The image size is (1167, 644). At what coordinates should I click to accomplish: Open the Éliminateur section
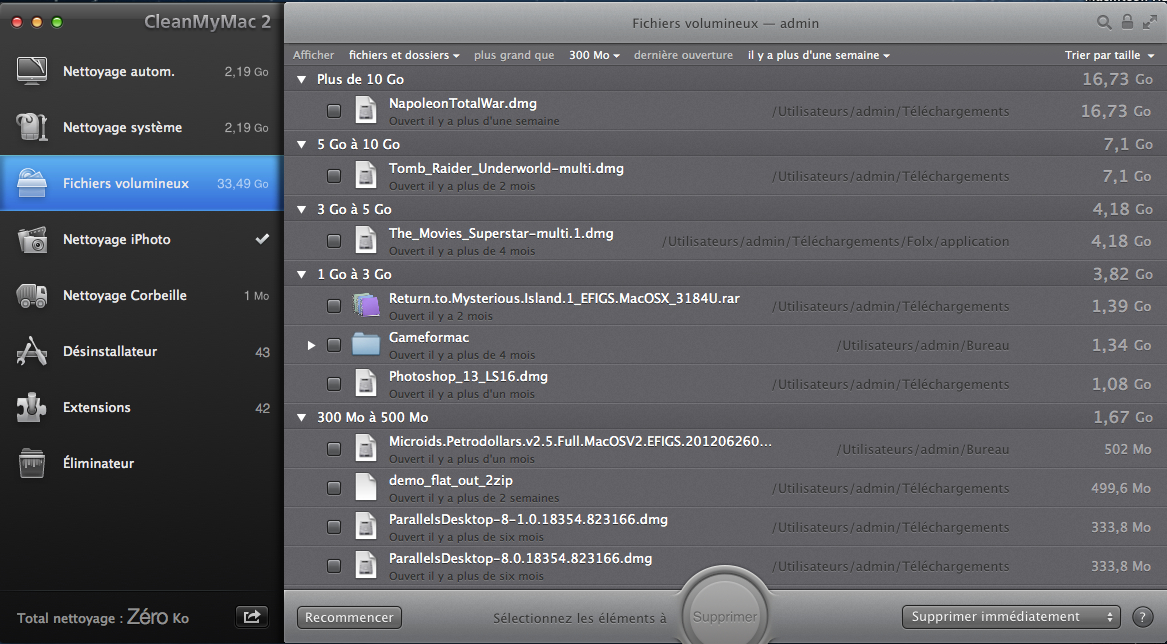(141, 463)
